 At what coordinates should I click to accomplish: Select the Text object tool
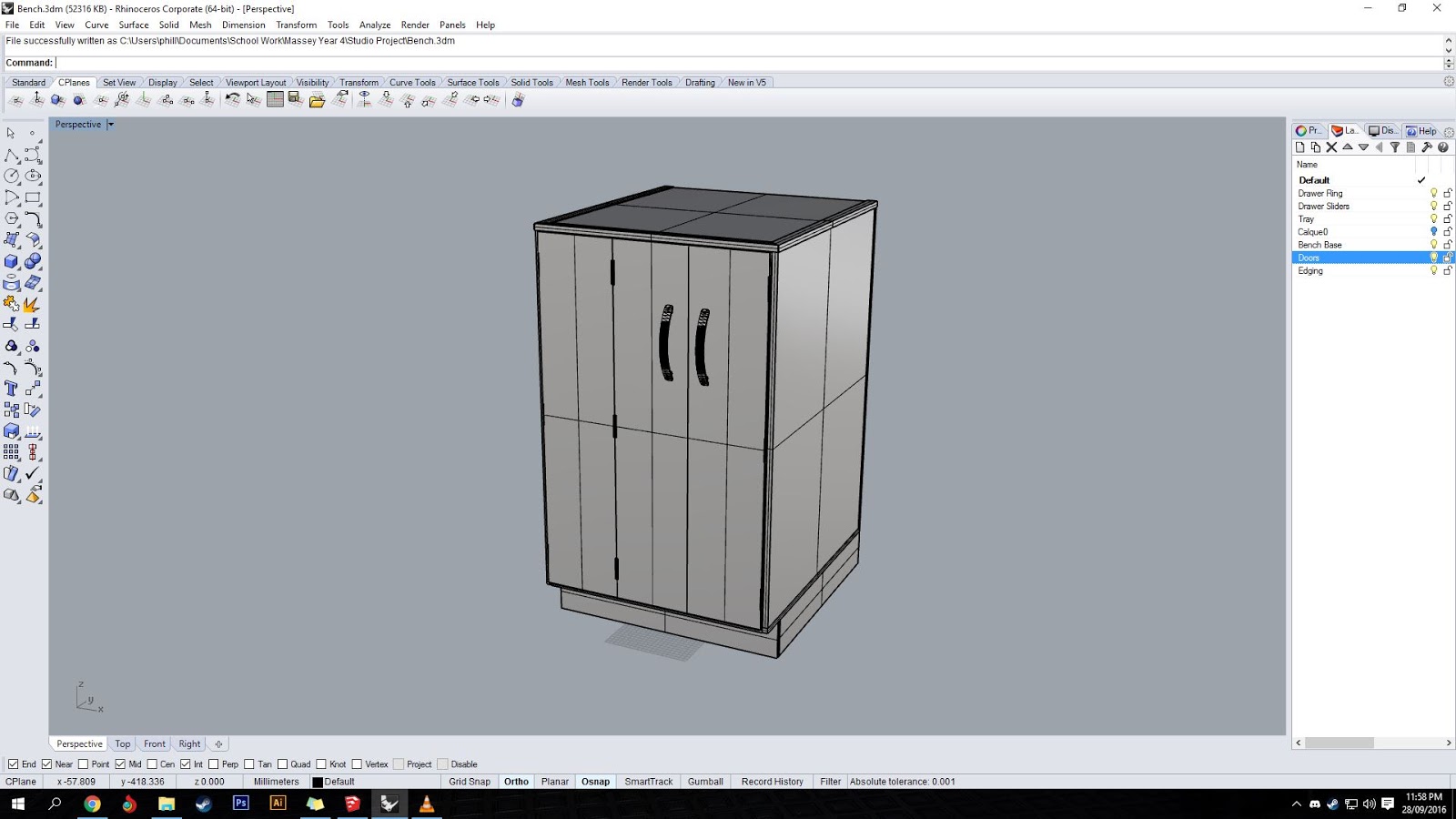(x=11, y=389)
